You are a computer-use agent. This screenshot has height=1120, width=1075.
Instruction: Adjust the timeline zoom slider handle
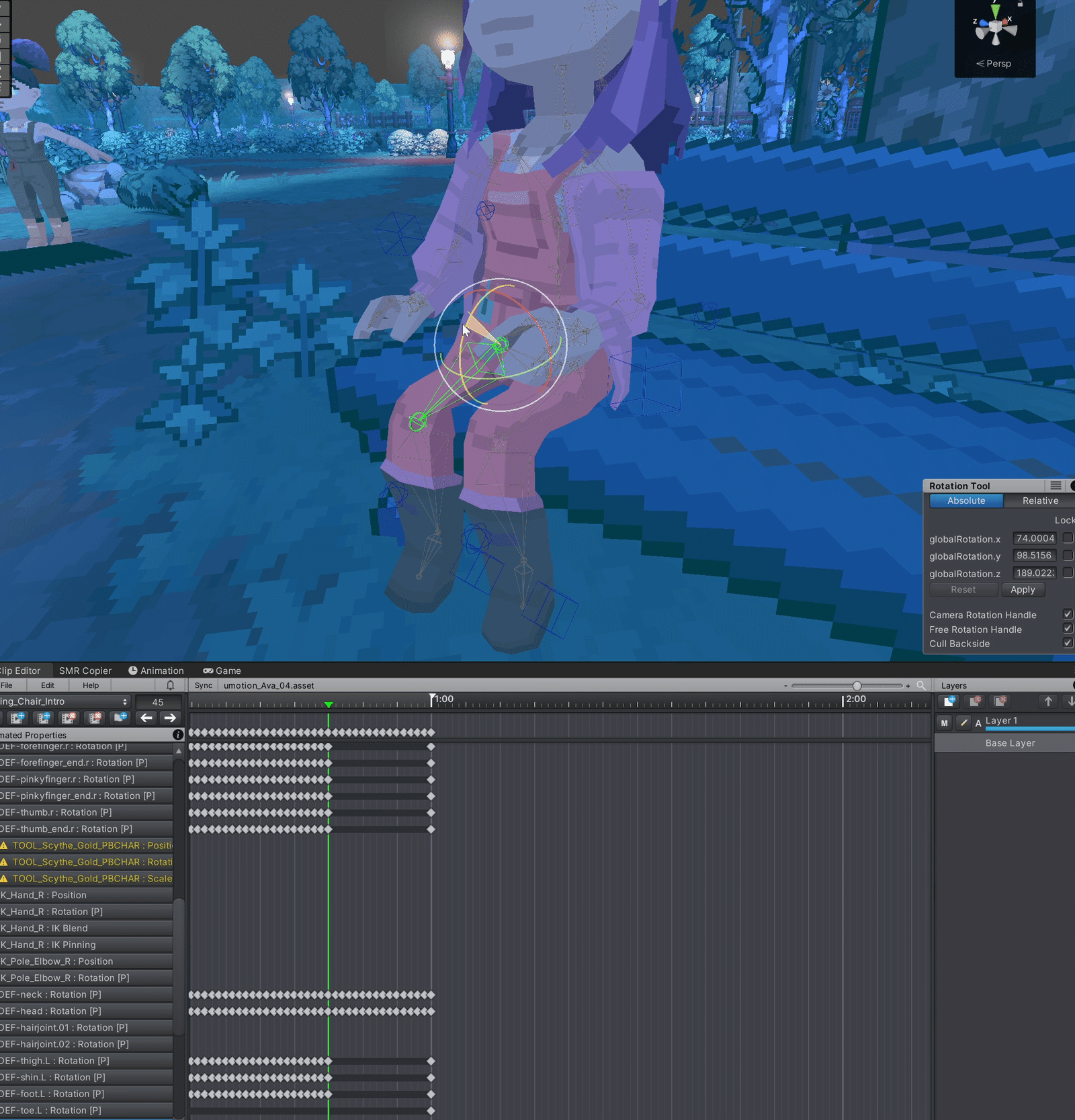(857, 686)
